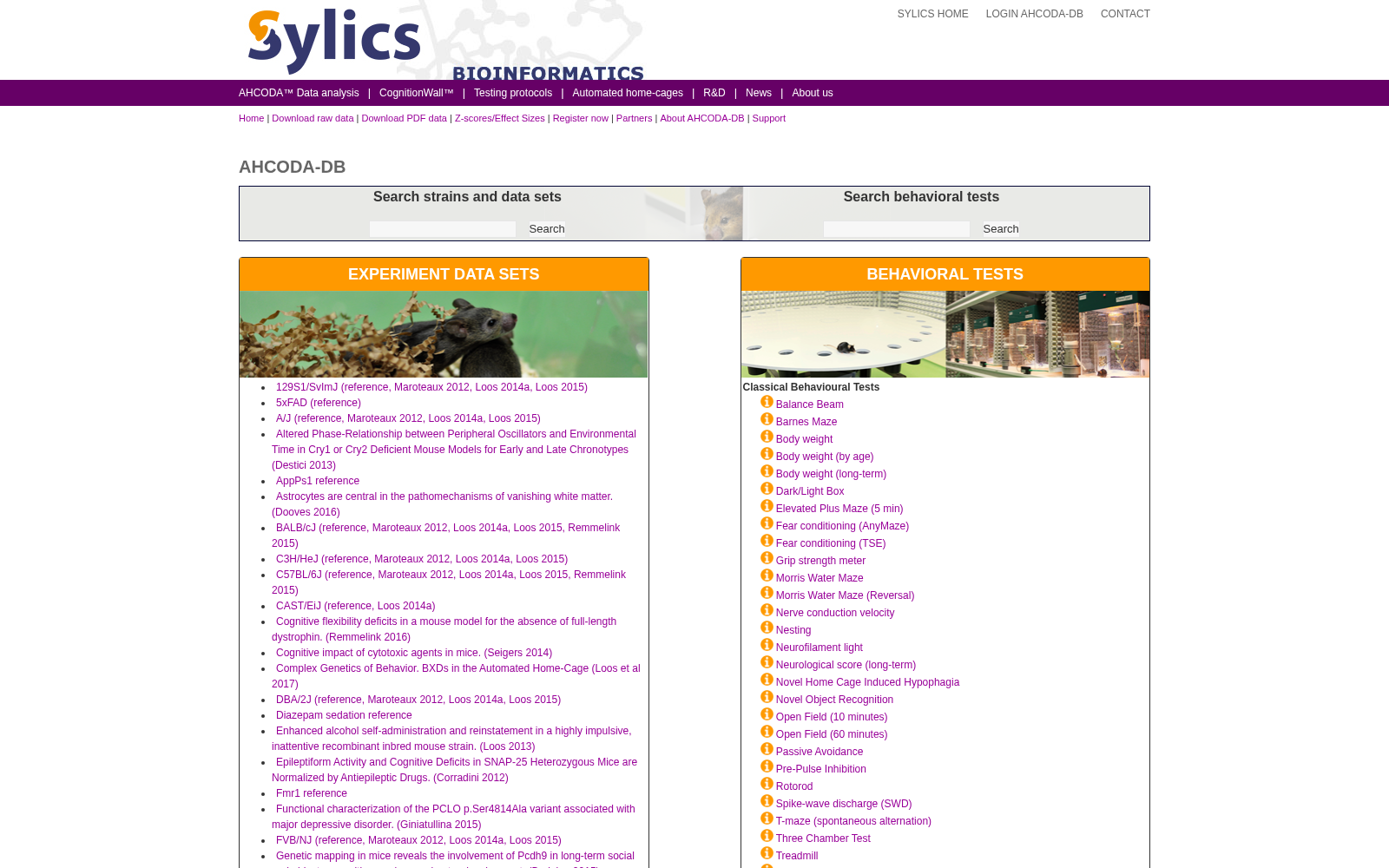1389x868 pixels.
Task: Open the Fmr1 reference data set
Action: (312, 793)
